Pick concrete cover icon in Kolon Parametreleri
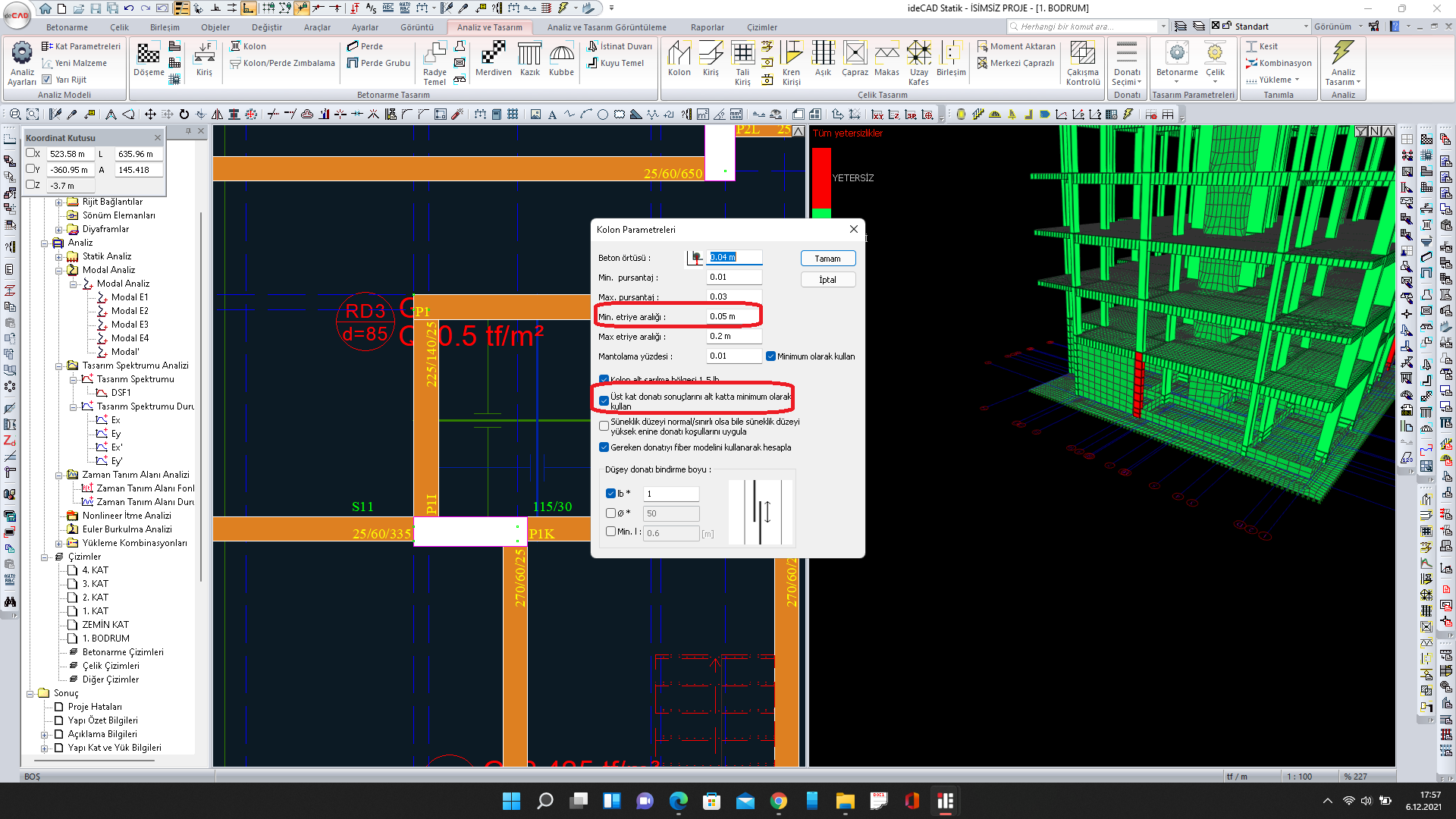Viewport: 1456px width, 819px height. pos(695,258)
